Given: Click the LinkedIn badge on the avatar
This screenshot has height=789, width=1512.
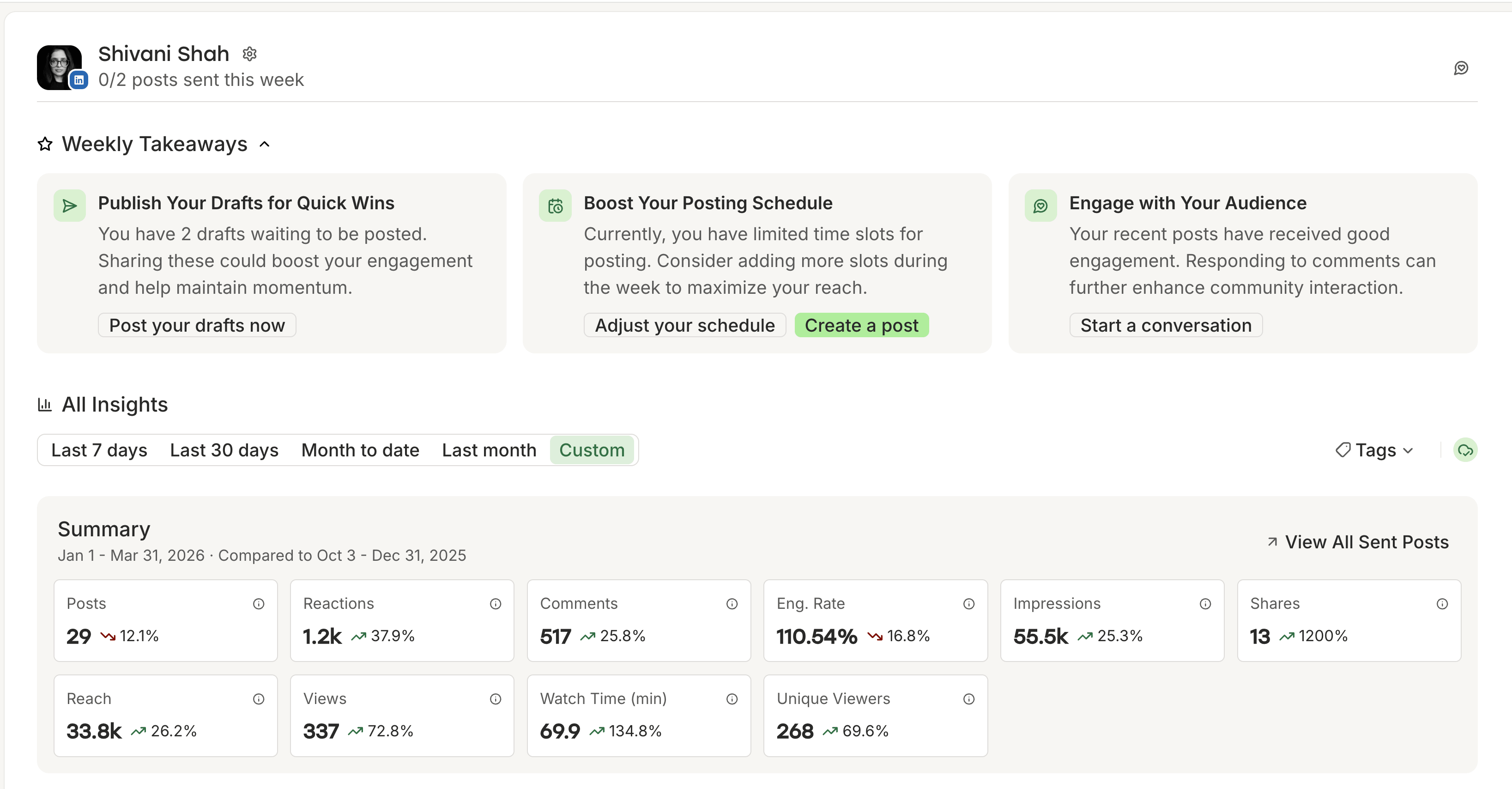Looking at the screenshot, I should 79,80.
